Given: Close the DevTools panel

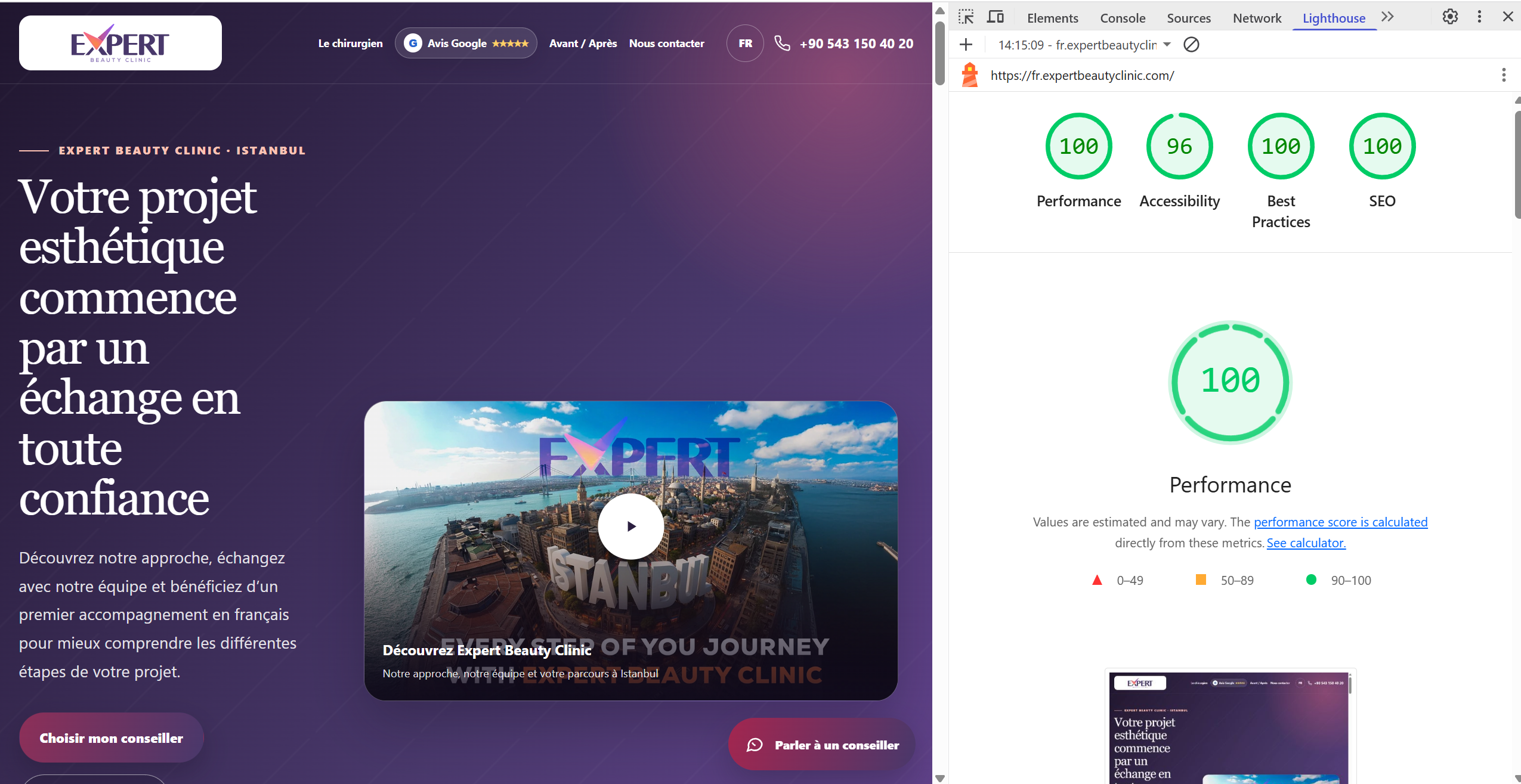Looking at the screenshot, I should tap(1508, 17).
